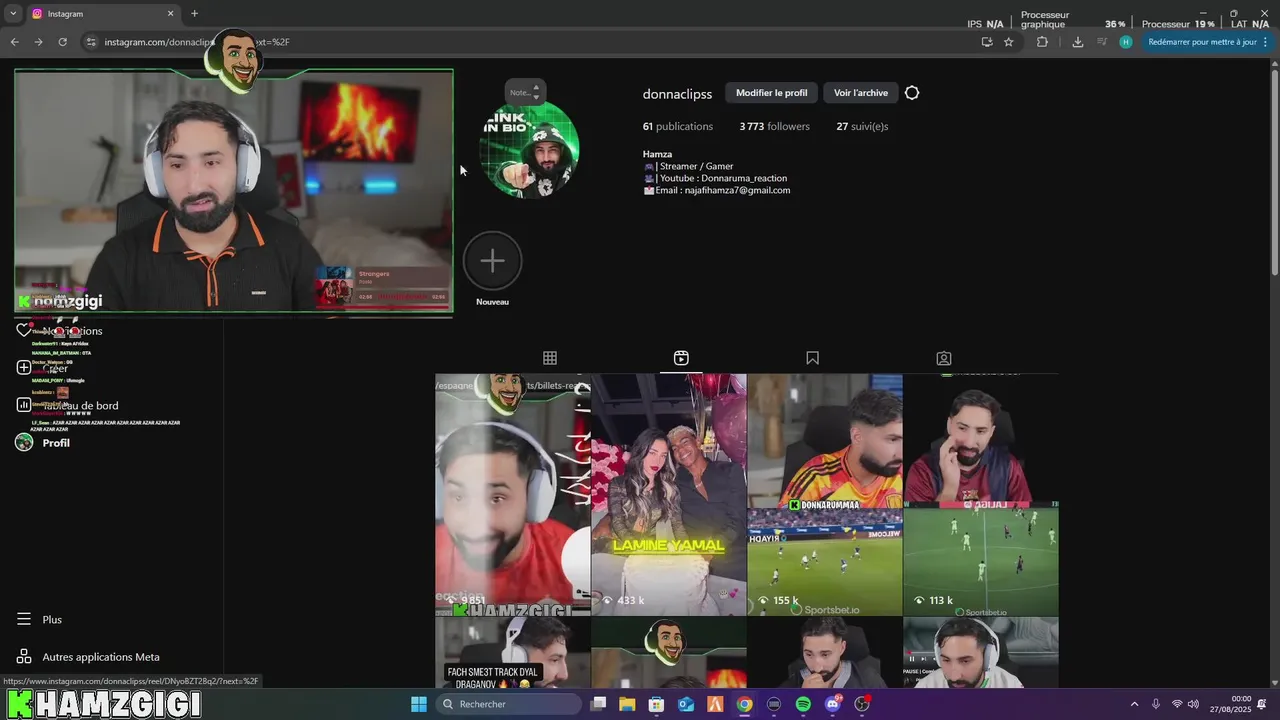Open the Note bubble above avatar
The height and width of the screenshot is (720, 1280).
tap(525, 92)
